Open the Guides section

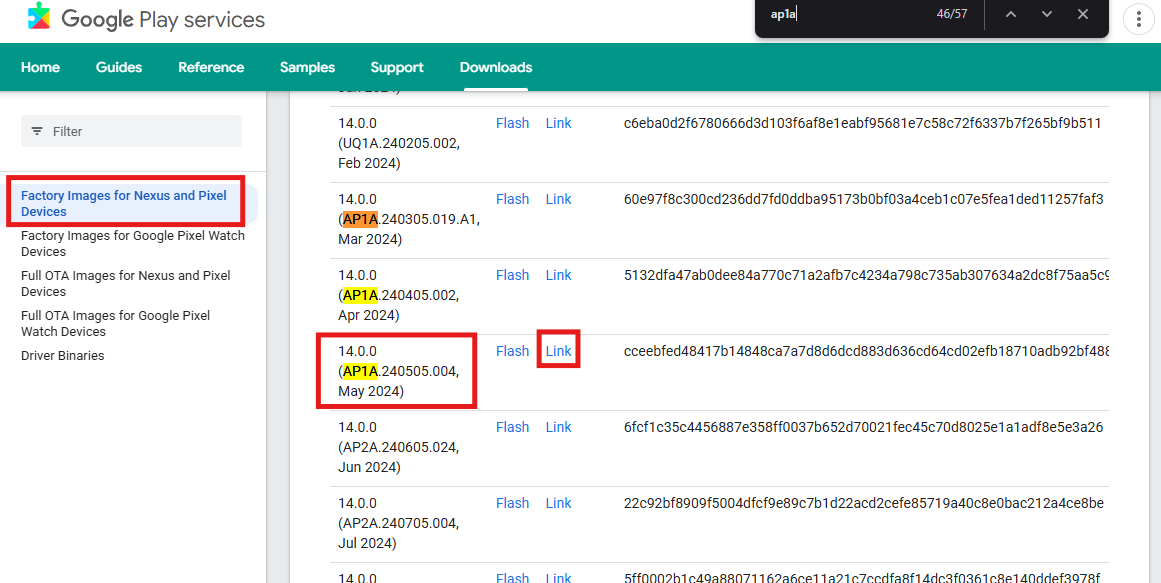tap(119, 67)
